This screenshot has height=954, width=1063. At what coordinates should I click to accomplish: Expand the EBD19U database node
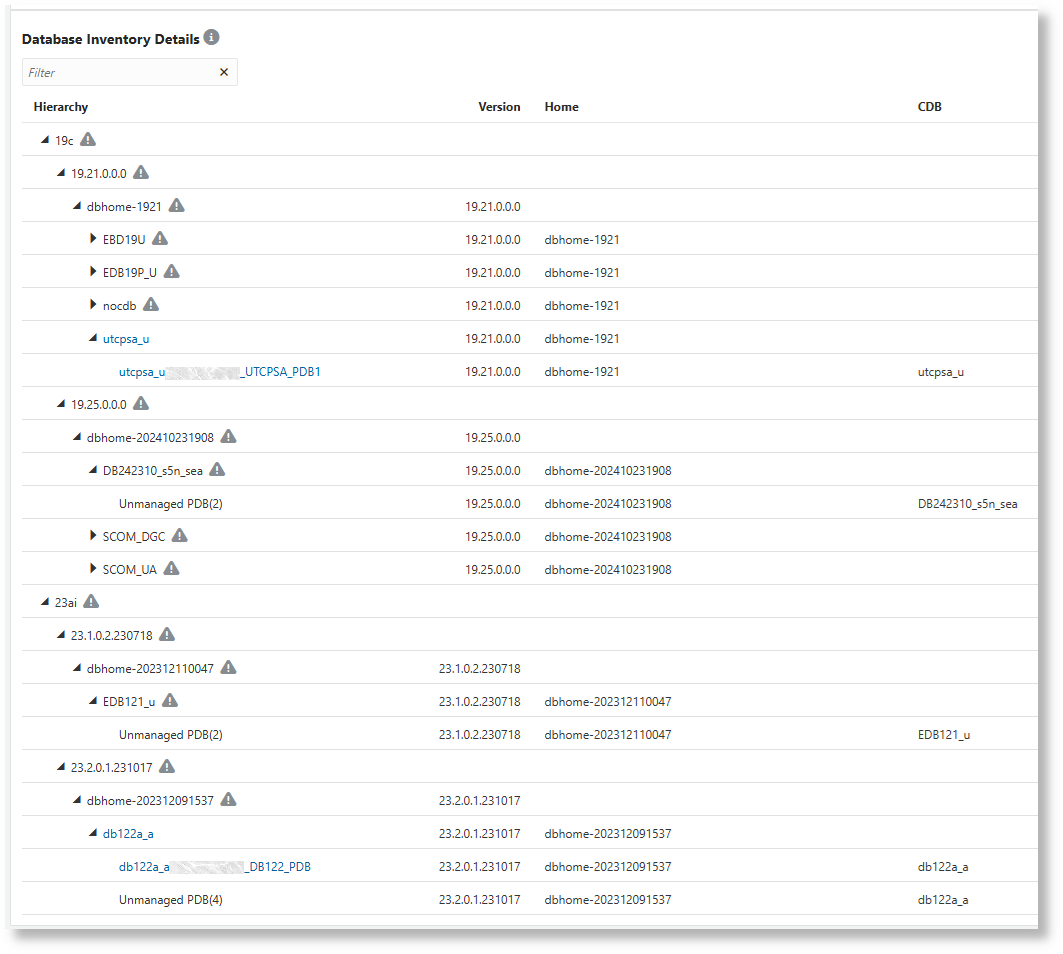(93, 239)
